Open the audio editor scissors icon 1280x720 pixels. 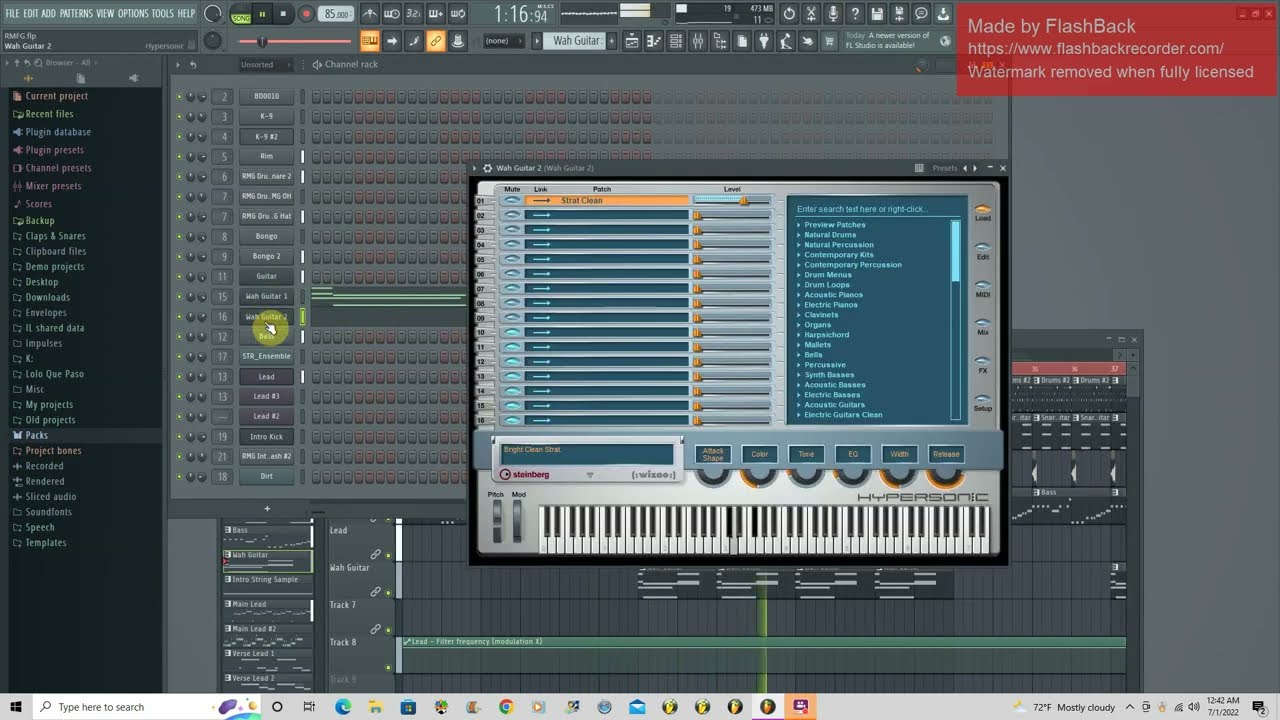(811, 14)
